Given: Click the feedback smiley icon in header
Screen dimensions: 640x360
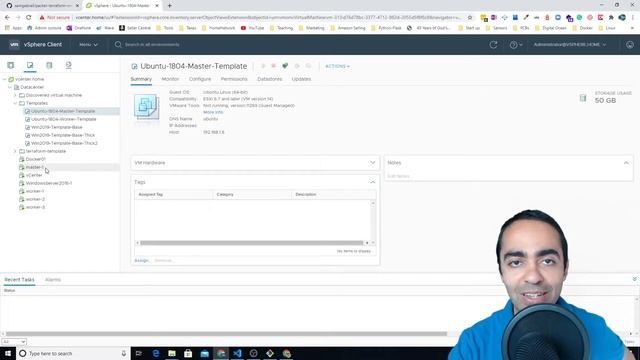Looking at the screenshot, I should pos(630,44).
